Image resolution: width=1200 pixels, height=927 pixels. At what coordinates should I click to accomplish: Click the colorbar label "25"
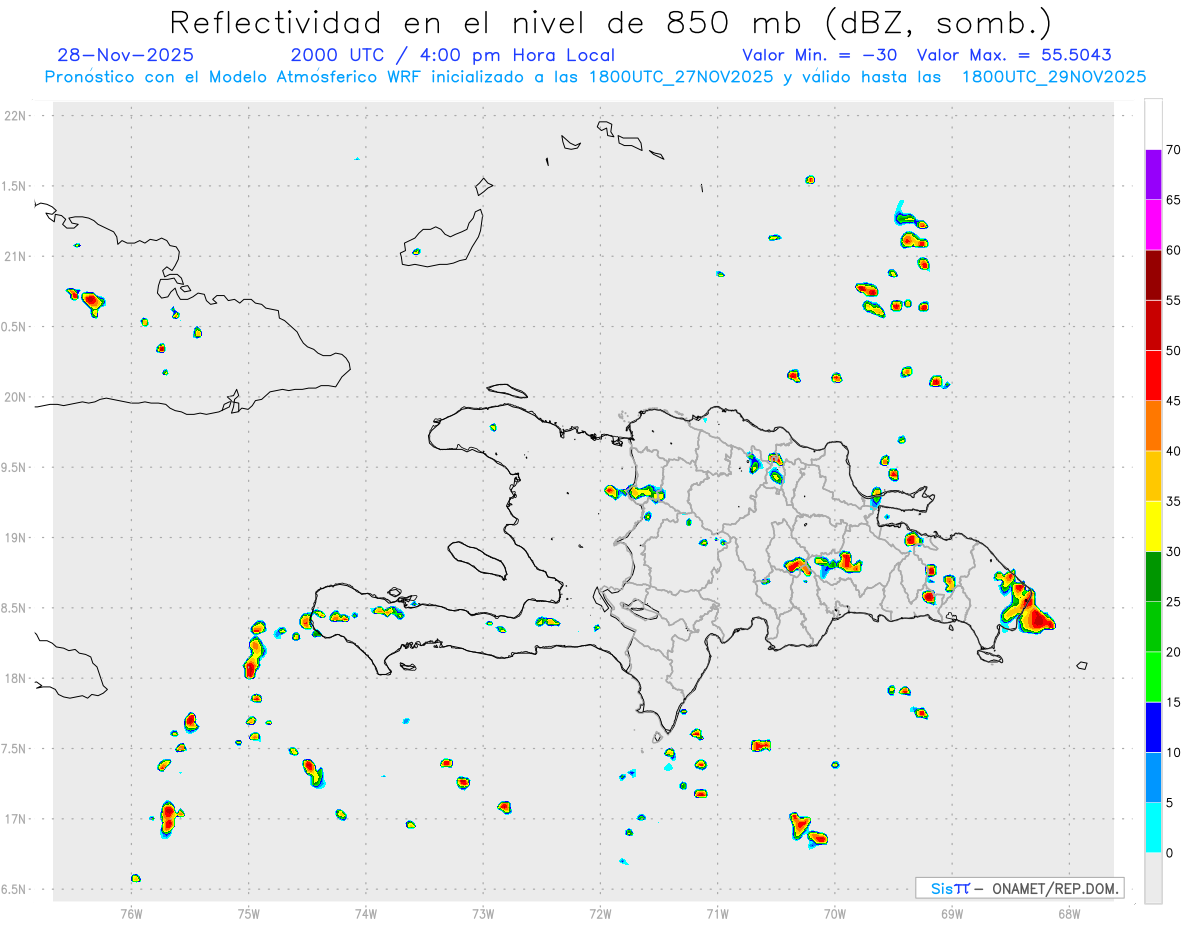point(1174,602)
